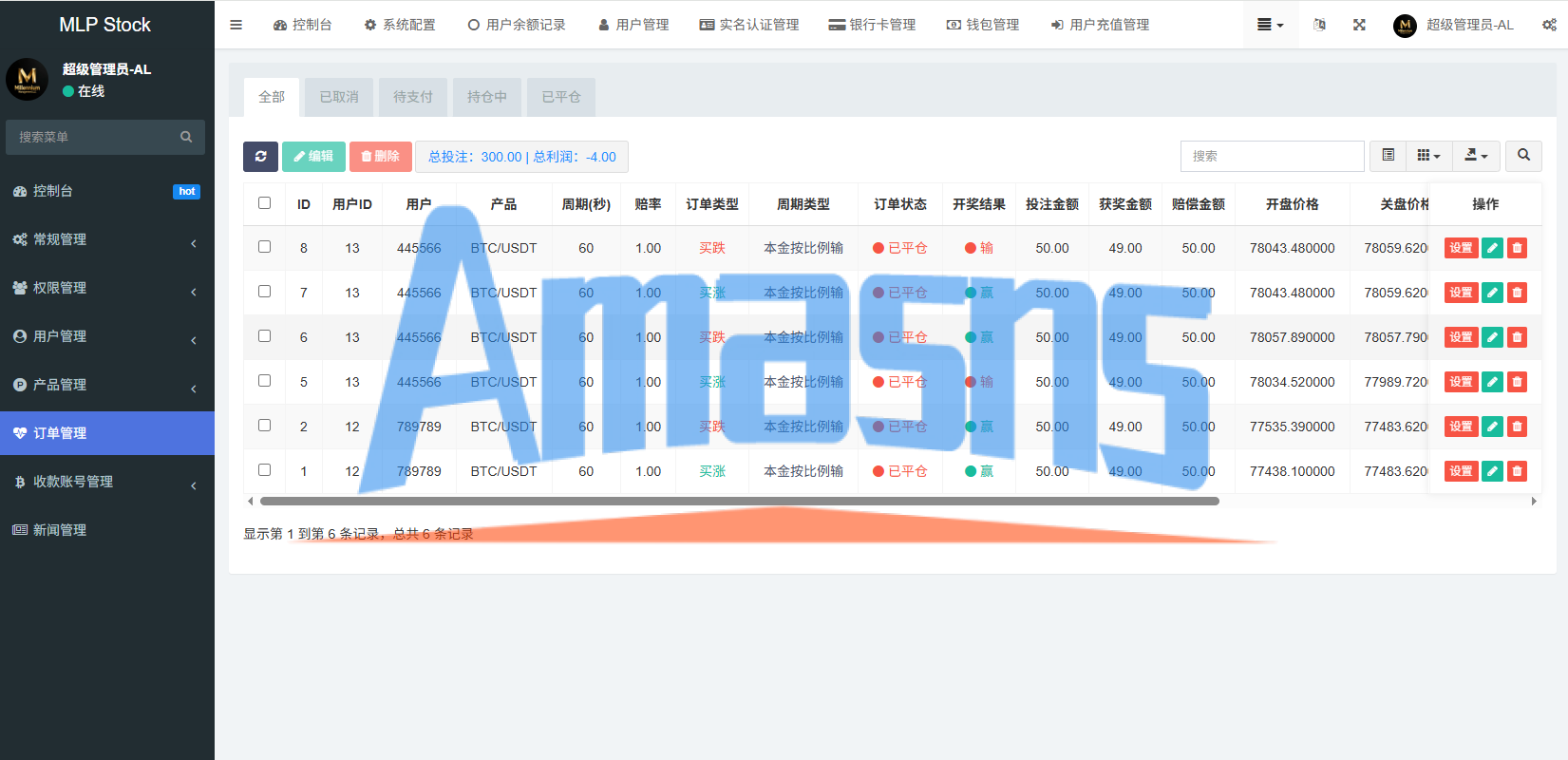Screen dimensions: 1568x760
Task: Check the checkbox for order ID 6
Action: click(x=264, y=336)
